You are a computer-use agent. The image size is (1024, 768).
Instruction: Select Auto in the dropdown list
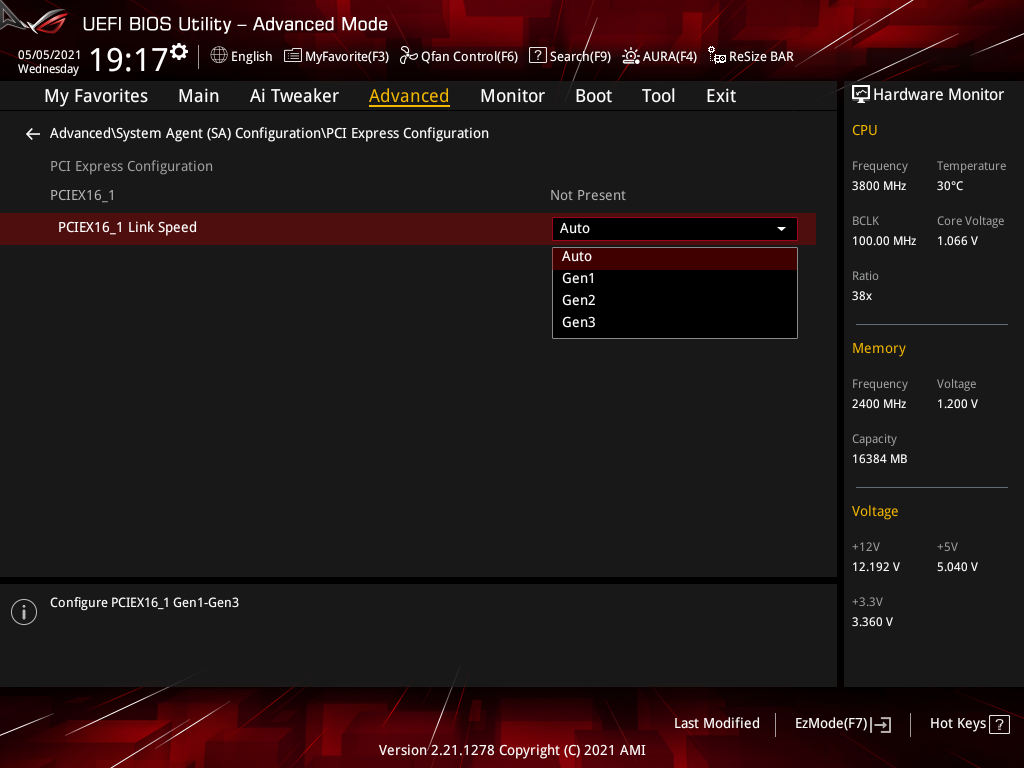[x=675, y=257]
